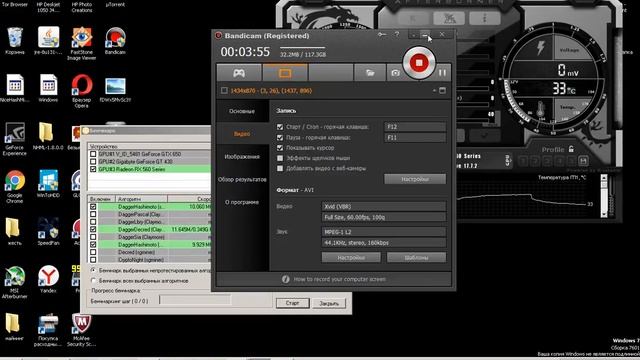
Task: Open Bandicam output folder icon
Action: pos(370,73)
